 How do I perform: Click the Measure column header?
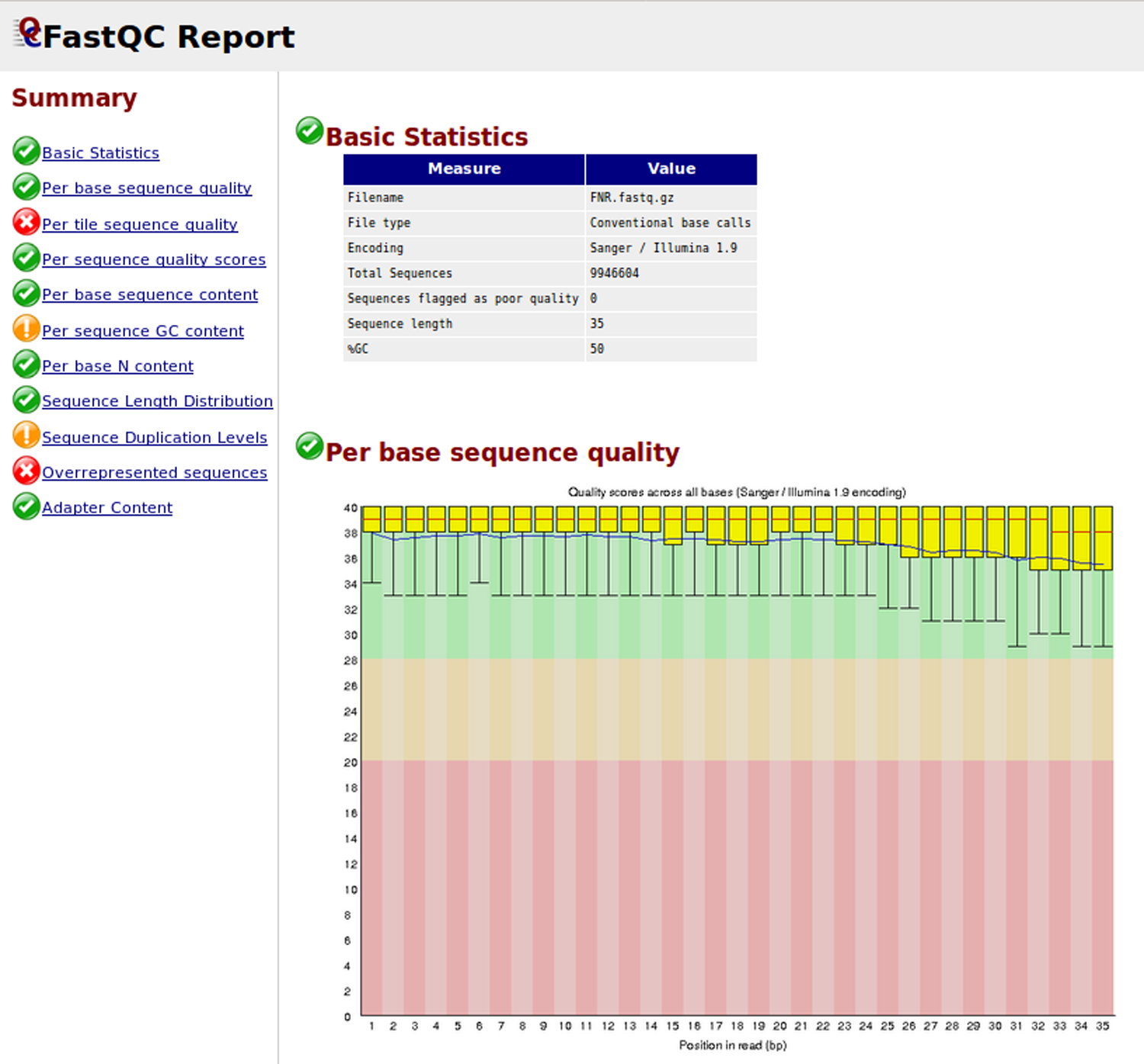[464, 169]
